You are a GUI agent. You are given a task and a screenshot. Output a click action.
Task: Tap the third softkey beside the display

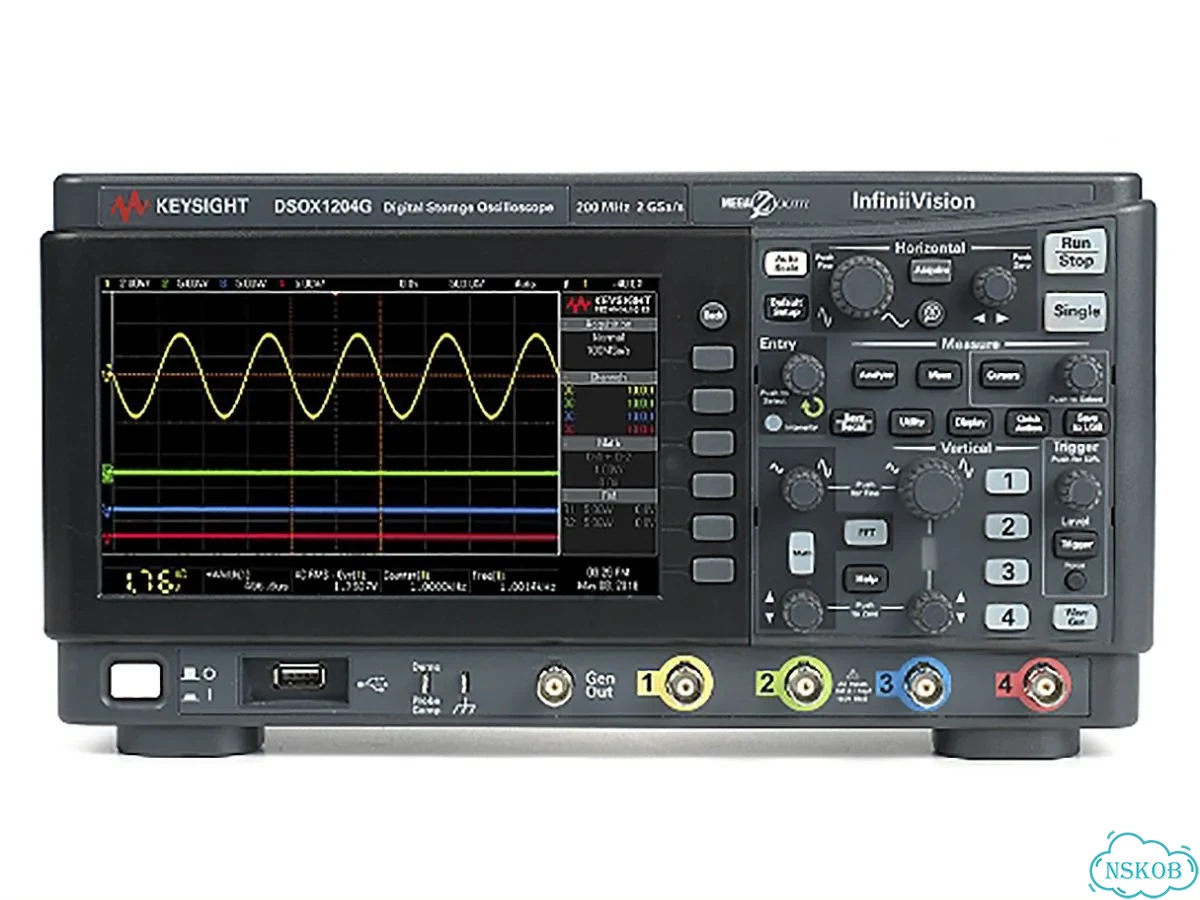tap(713, 443)
